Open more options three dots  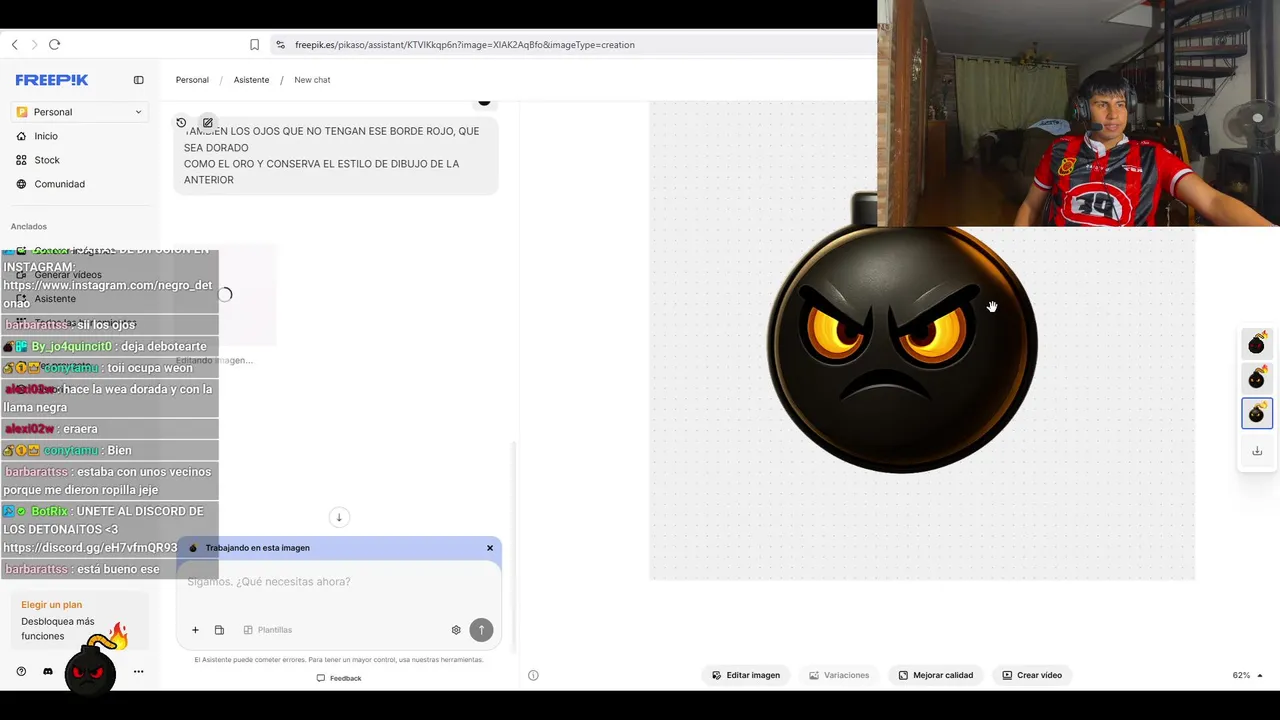pos(138,672)
